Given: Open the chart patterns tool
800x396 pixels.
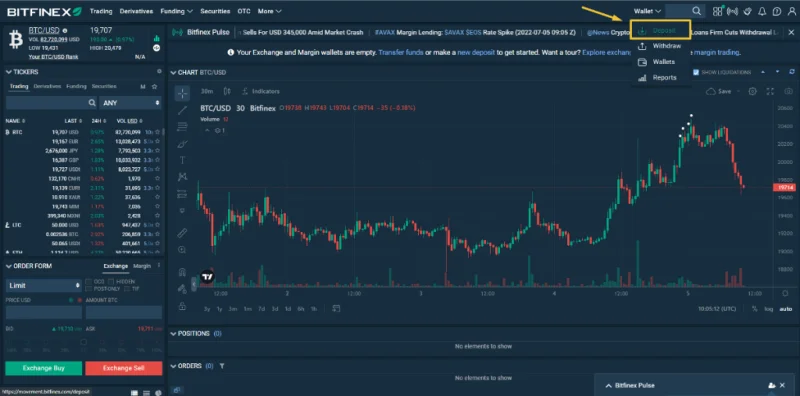Looking at the screenshot, I should tap(183, 177).
